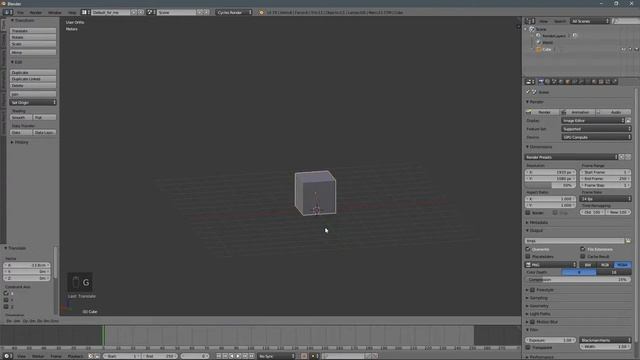Open the Cycles Render engine dropdown

click(x=234, y=13)
